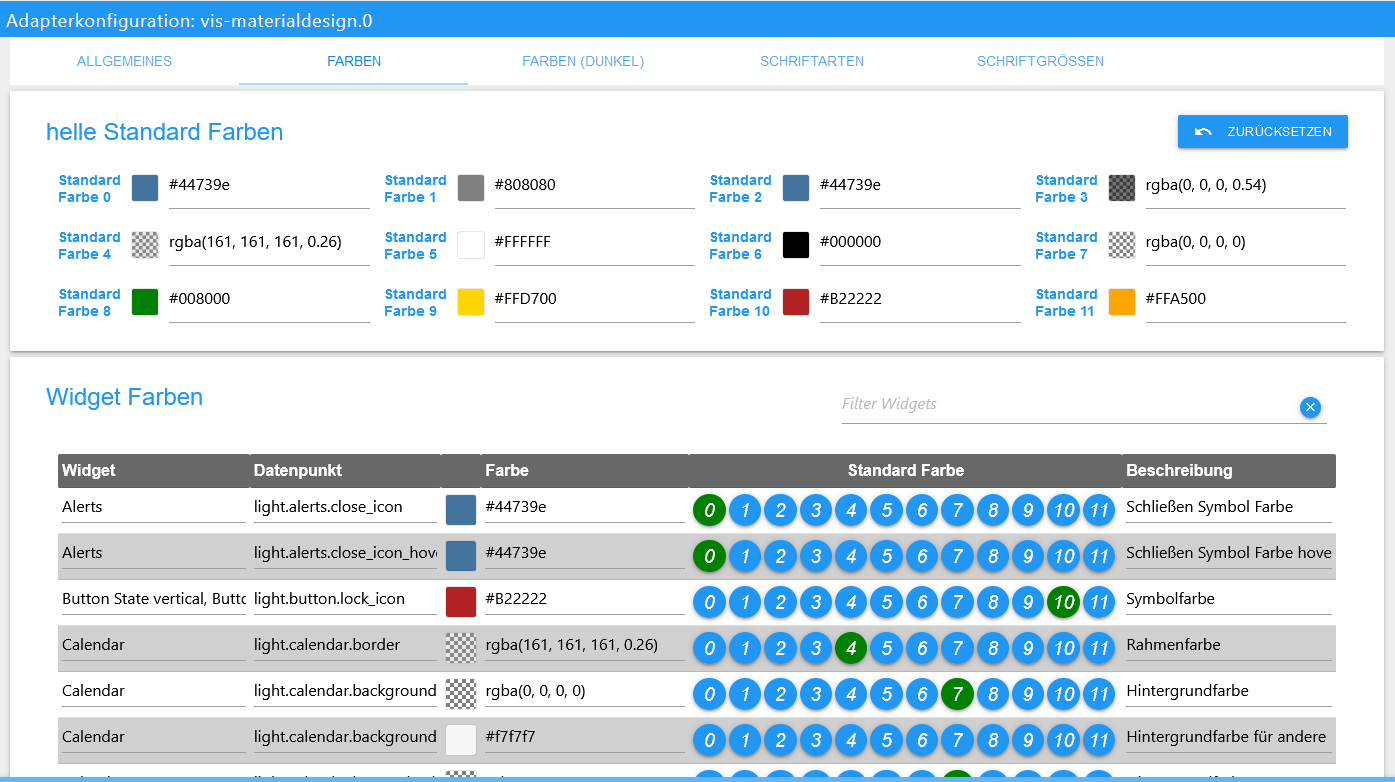Click the Standard Farbe column header

(906, 471)
